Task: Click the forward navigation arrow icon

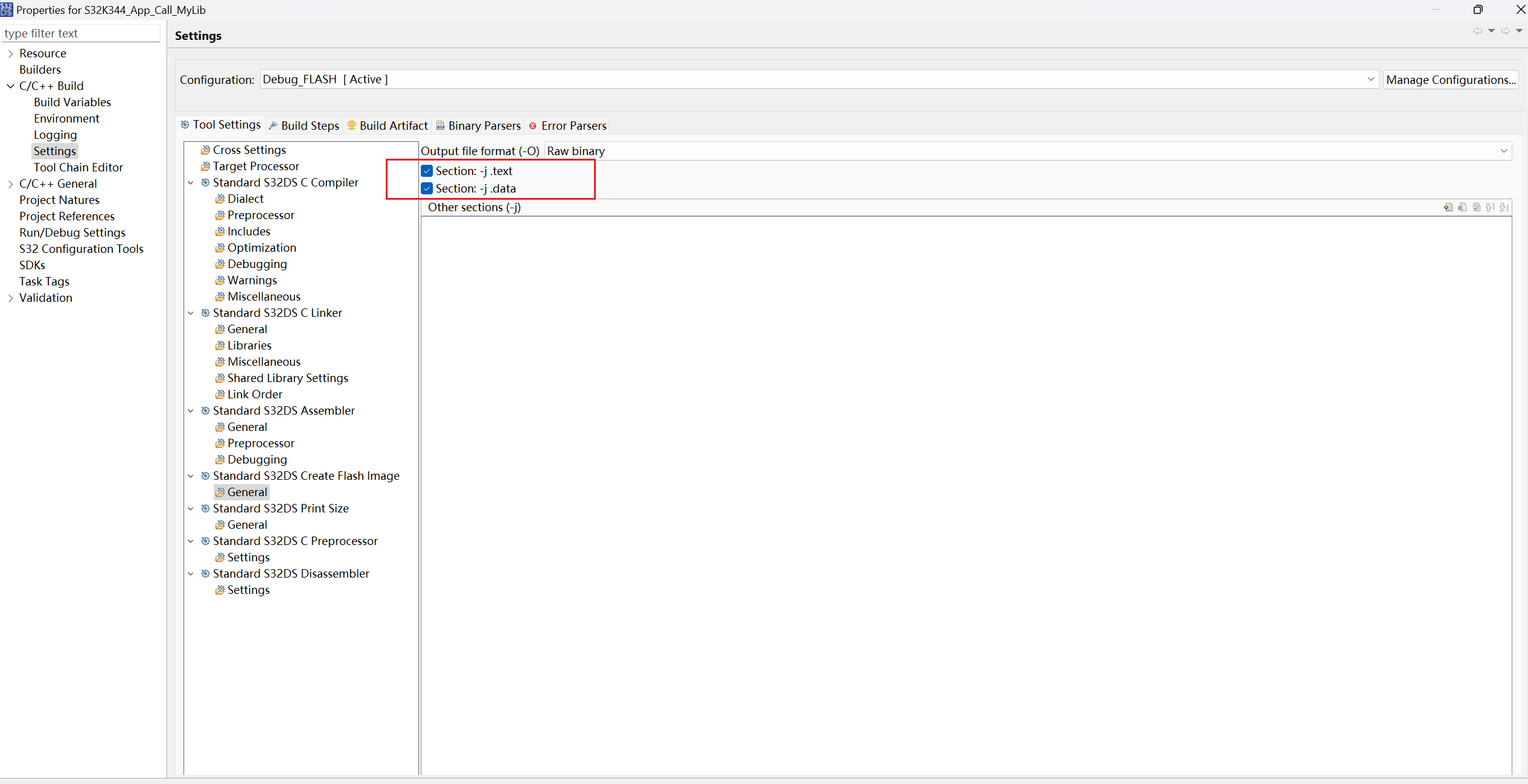Action: tap(1506, 31)
